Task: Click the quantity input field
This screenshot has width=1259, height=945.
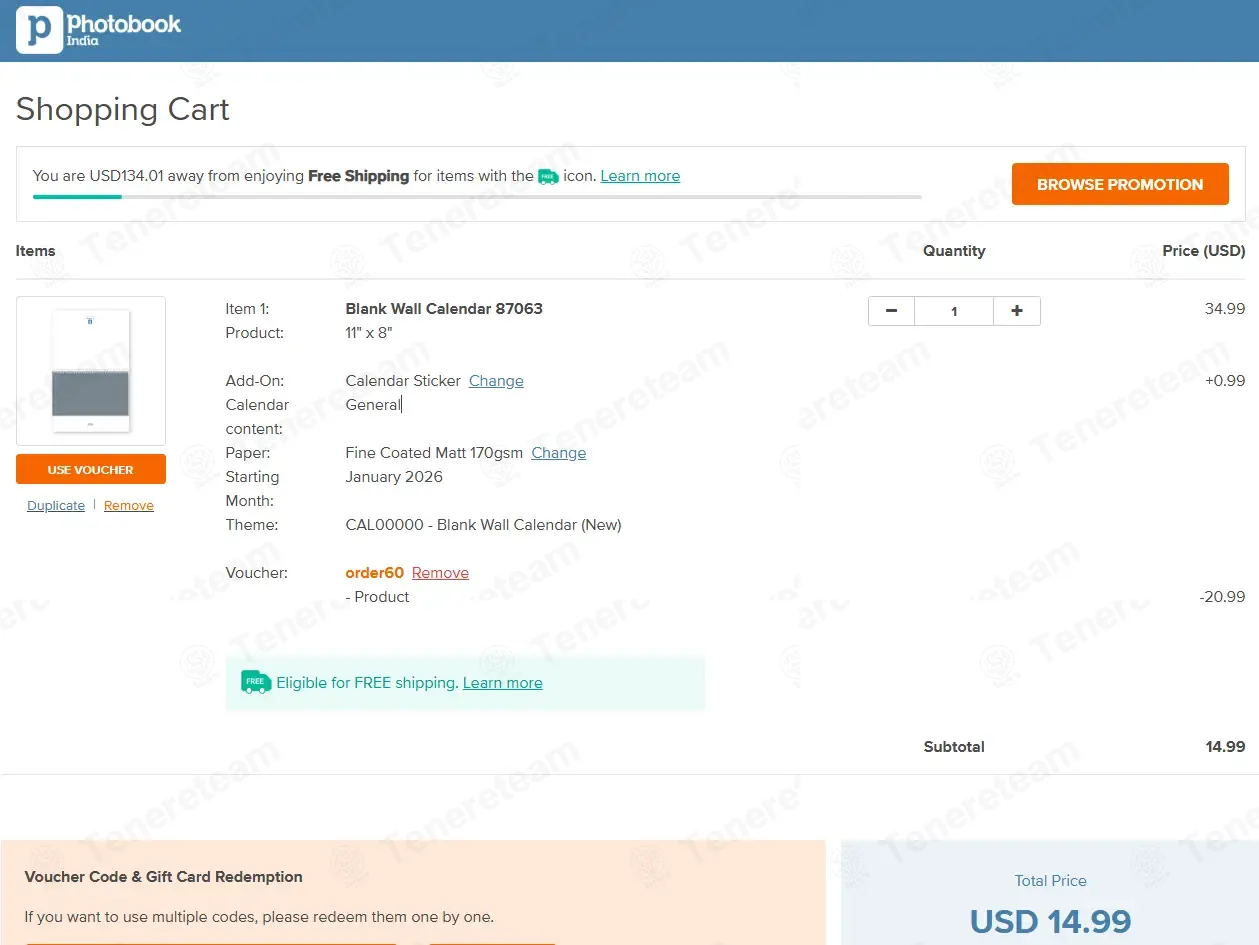Action: [x=954, y=311]
